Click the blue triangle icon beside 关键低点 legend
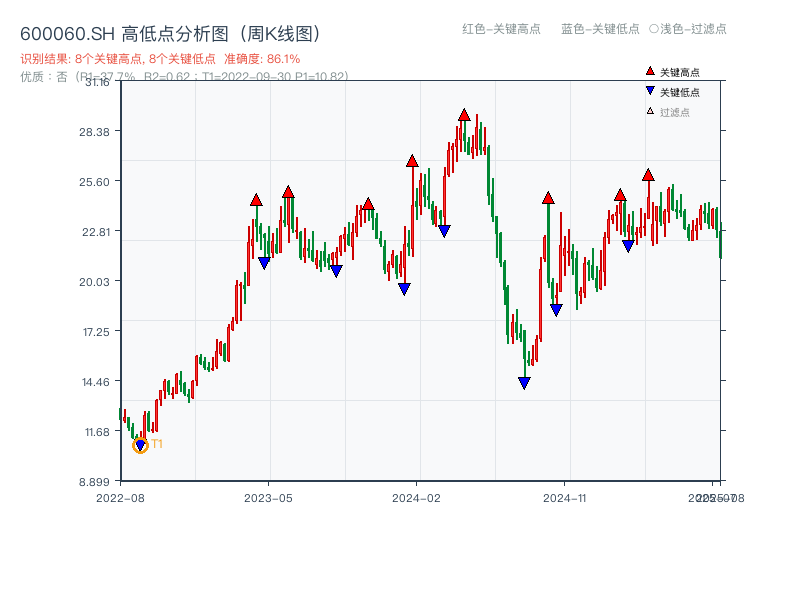The height and width of the screenshot is (600, 800). (650, 91)
